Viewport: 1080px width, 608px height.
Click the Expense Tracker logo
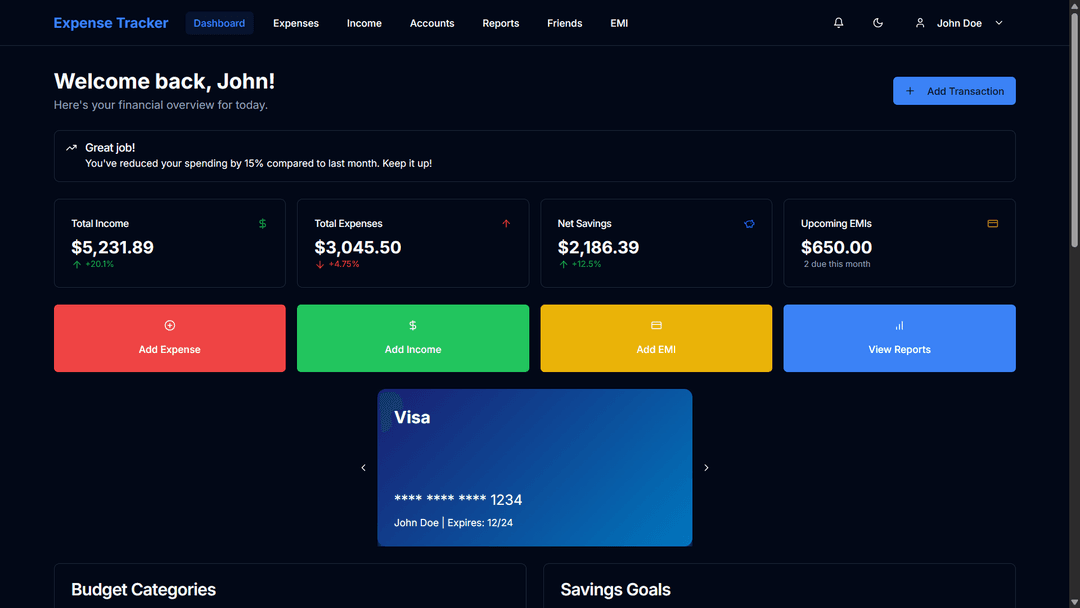pos(111,23)
